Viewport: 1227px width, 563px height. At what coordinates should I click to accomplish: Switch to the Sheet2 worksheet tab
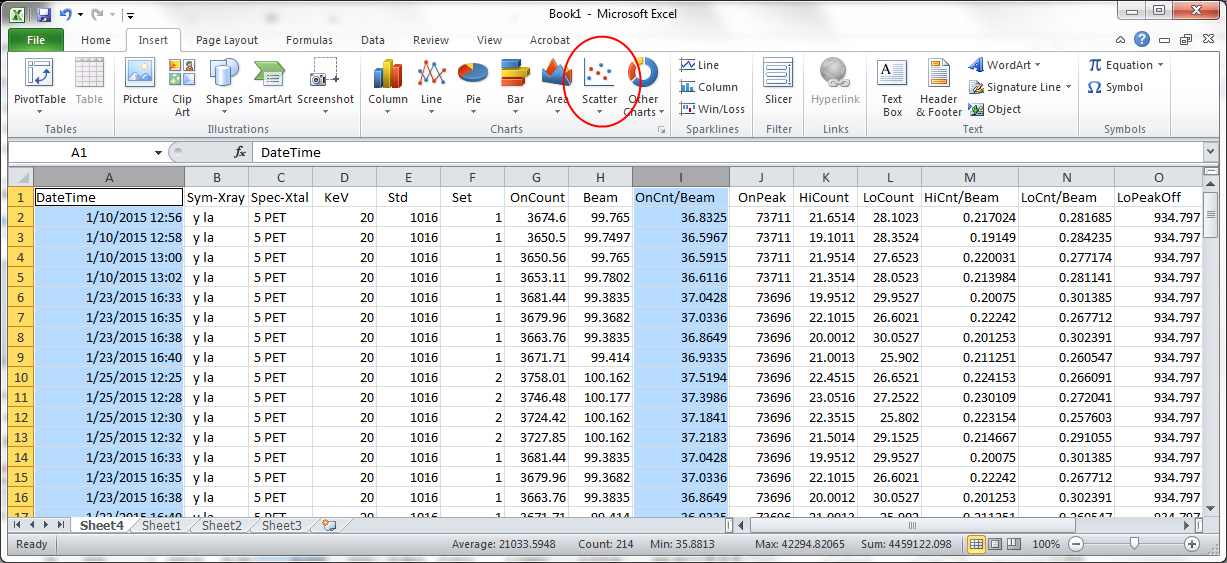point(221,525)
